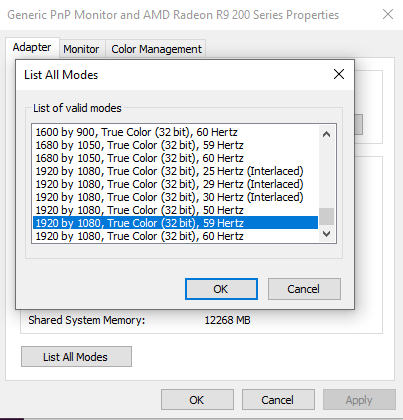This screenshot has height=420, width=403.
Task: Confirm with OK in List All Modes
Action: pos(221,289)
